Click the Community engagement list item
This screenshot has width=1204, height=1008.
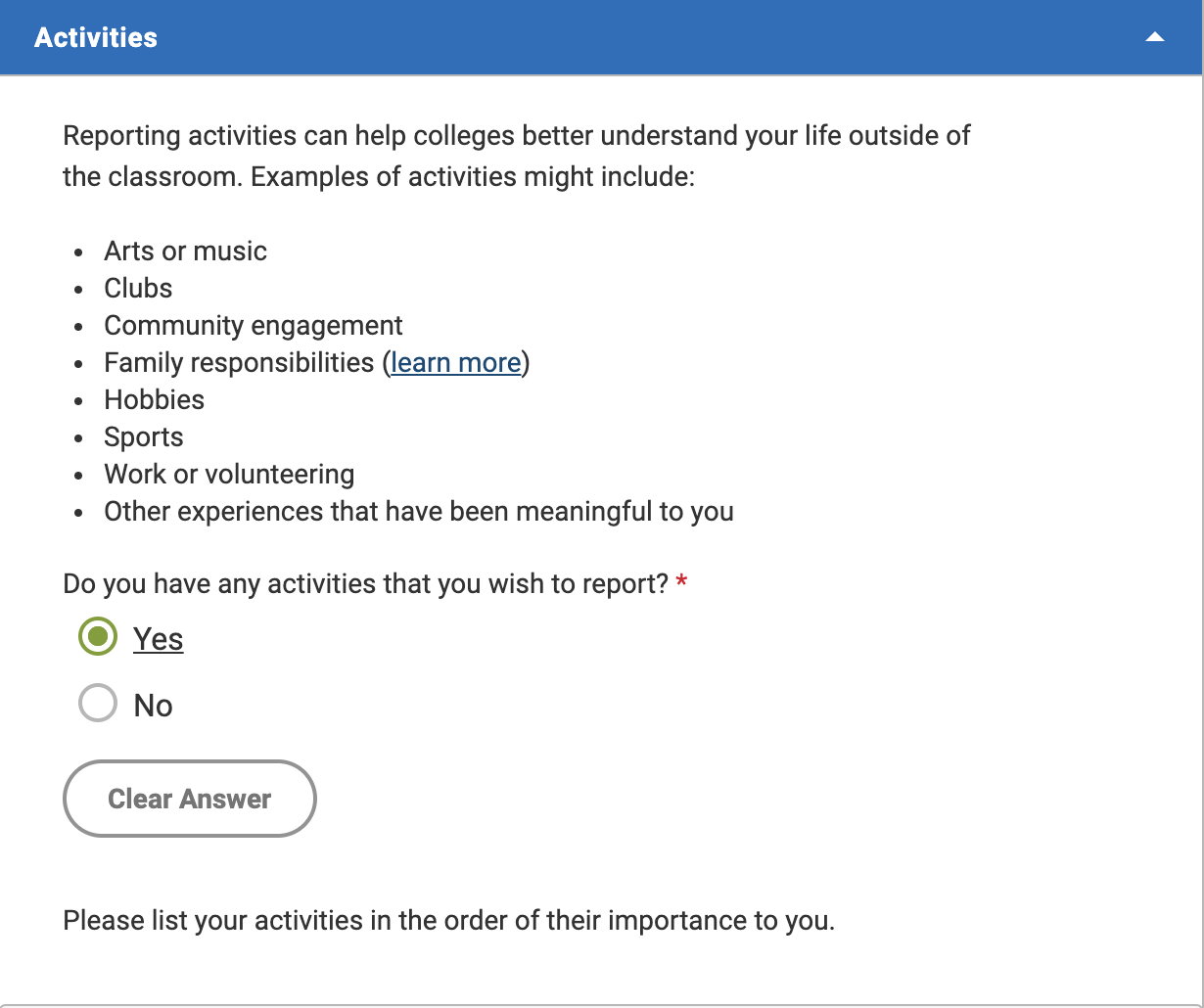point(254,325)
